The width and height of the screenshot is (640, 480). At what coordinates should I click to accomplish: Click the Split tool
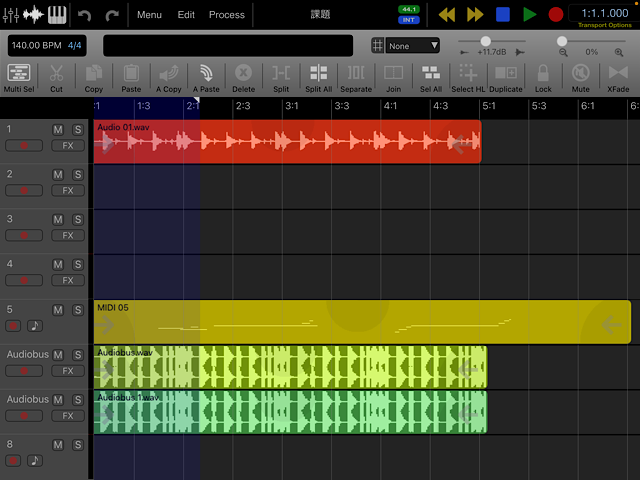[x=281, y=78]
